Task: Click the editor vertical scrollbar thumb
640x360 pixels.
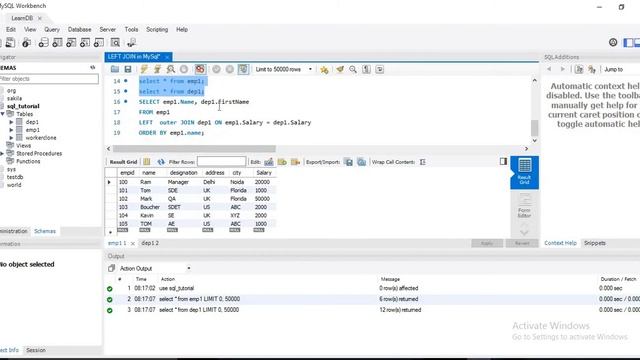Action: click(534, 128)
